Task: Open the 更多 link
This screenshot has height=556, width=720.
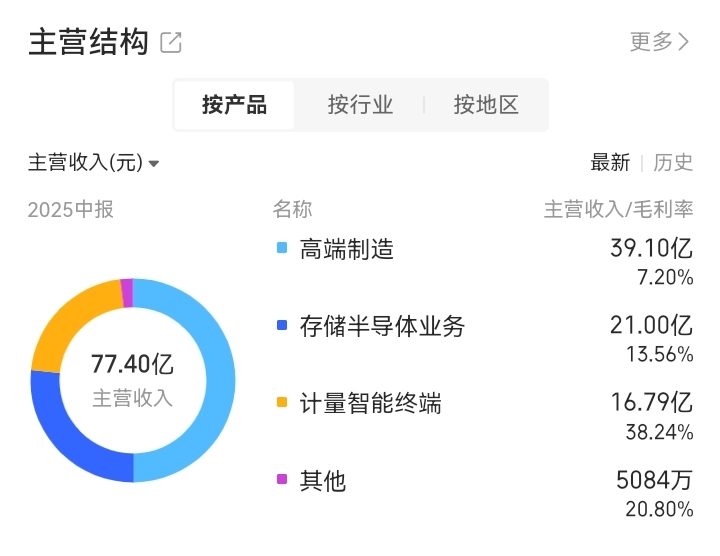Action: click(x=659, y=42)
